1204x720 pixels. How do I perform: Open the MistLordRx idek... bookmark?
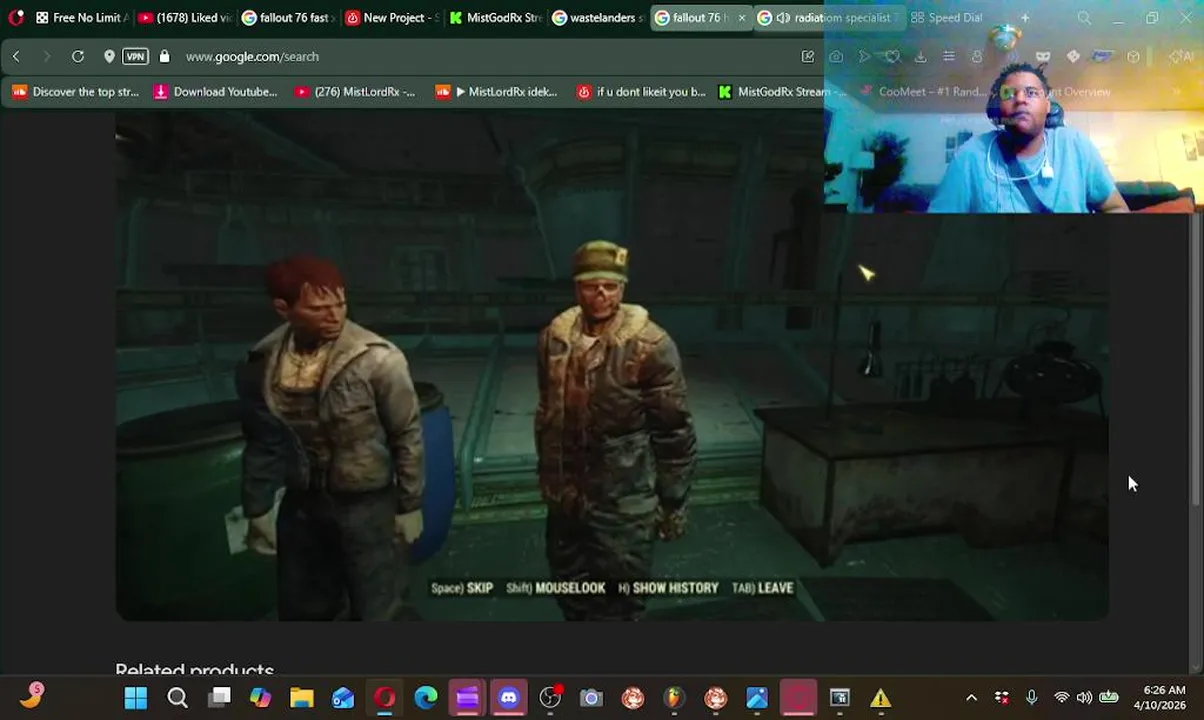pyautogui.click(x=497, y=92)
